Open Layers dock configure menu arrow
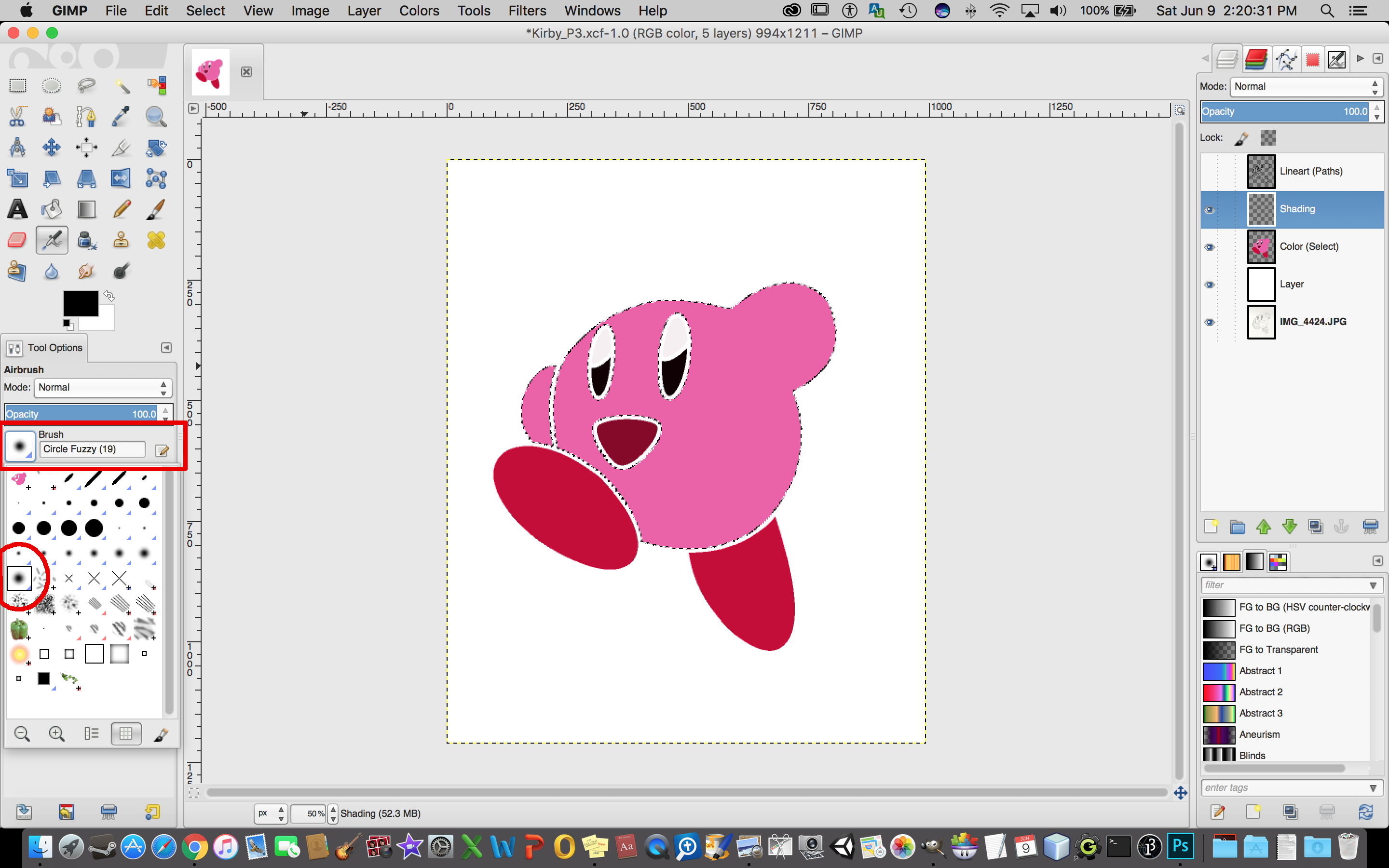The height and width of the screenshot is (868, 1389). [1377, 58]
